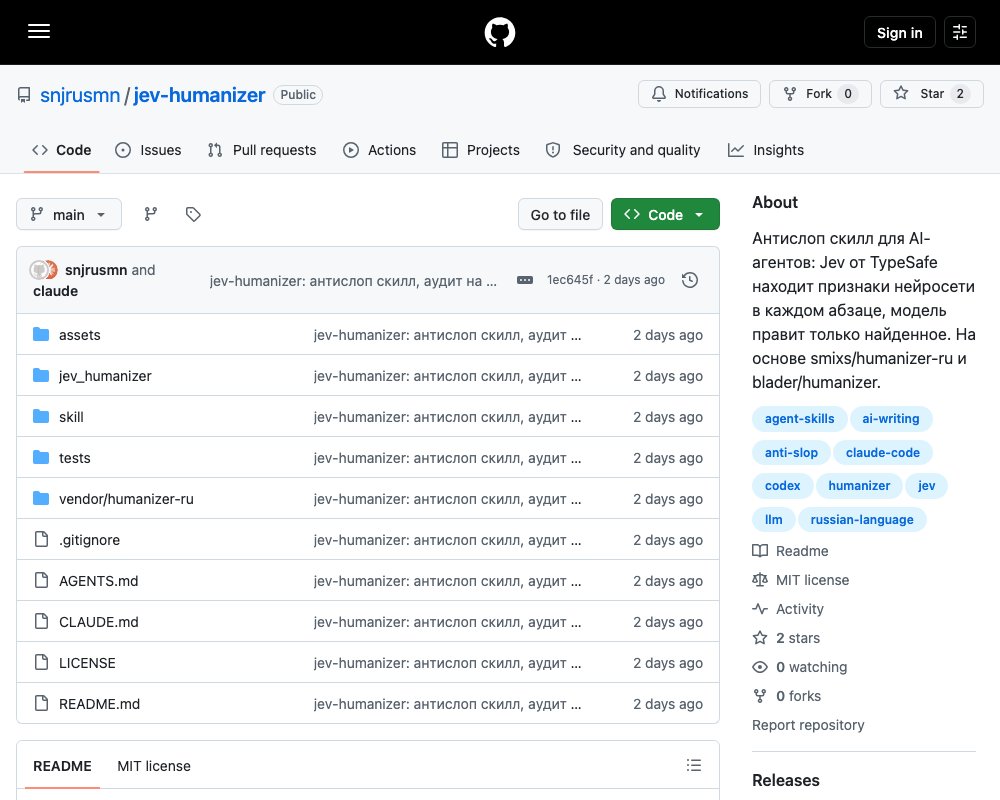
Task: Open the README.md file
Action: tap(99, 704)
